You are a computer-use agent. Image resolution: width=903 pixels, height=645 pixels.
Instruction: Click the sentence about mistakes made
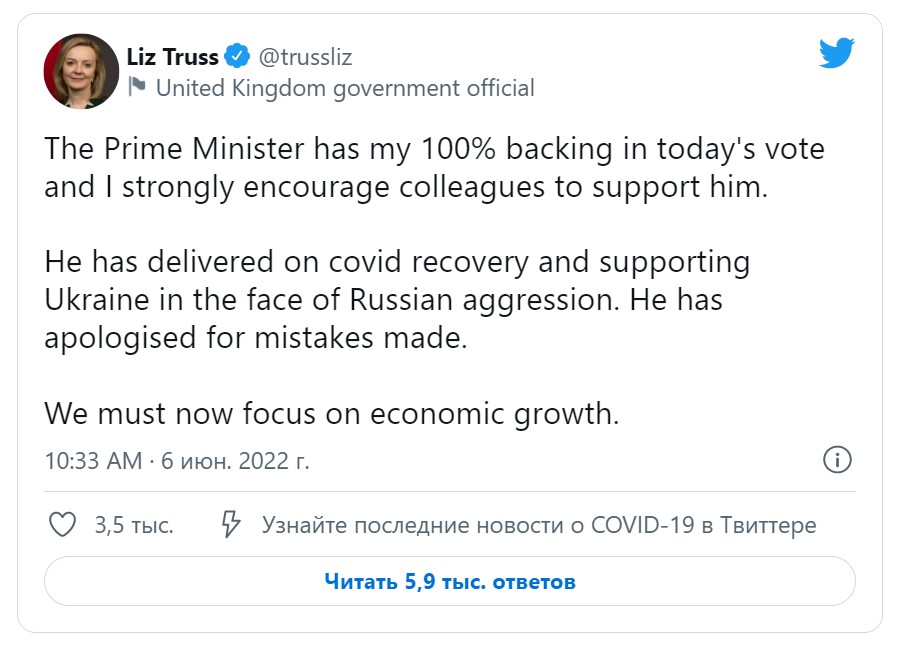(256, 337)
